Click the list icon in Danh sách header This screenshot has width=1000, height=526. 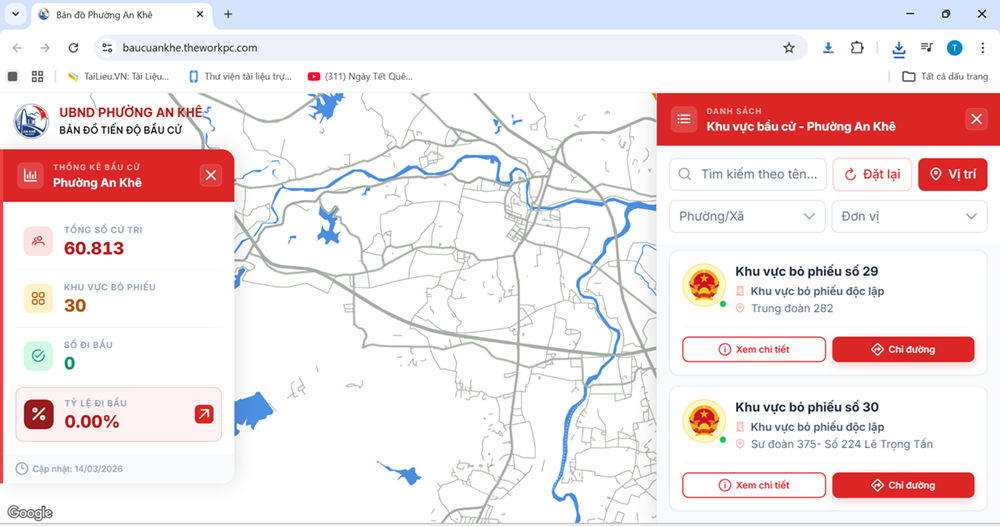pyautogui.click(x=684, y=119)
